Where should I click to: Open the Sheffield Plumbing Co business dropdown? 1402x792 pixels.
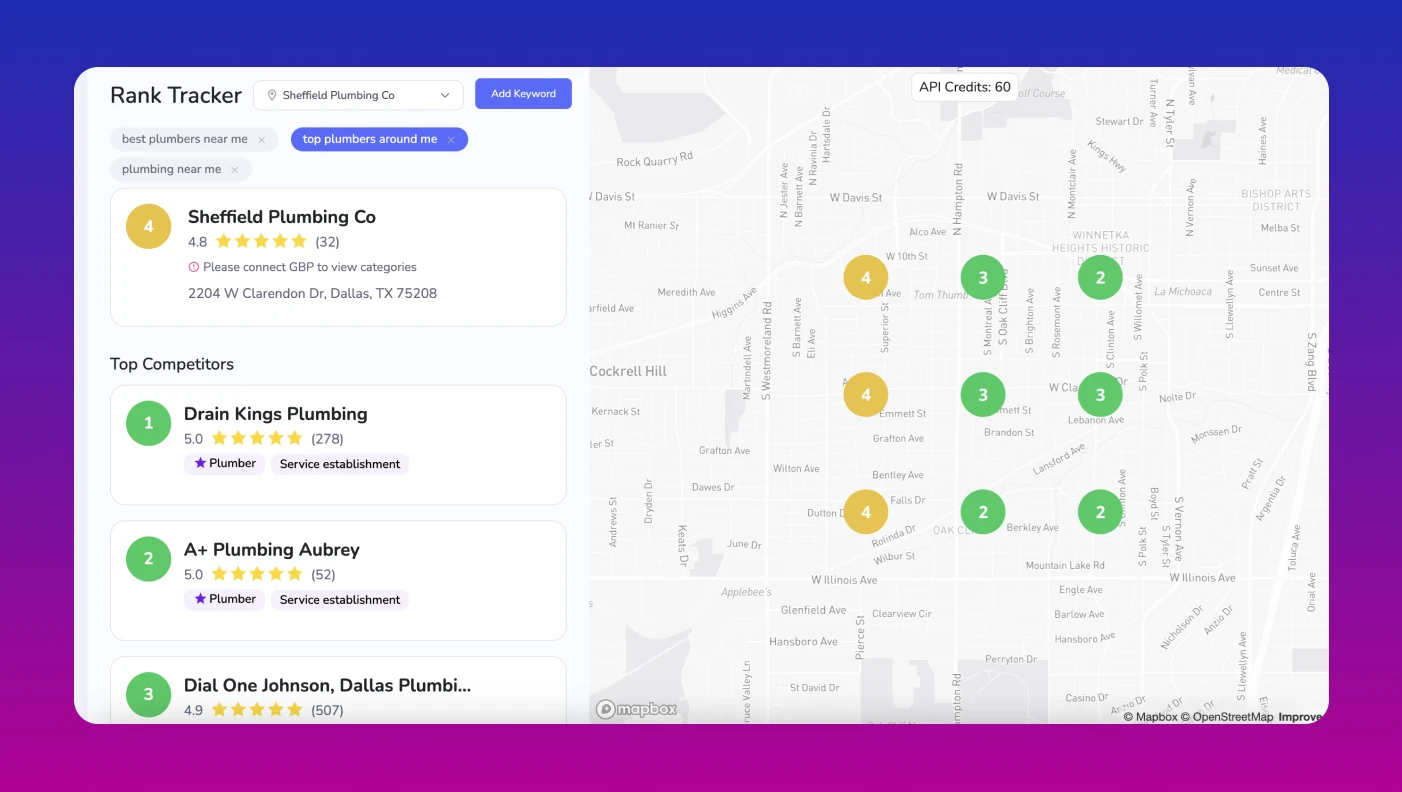[358, 95]
